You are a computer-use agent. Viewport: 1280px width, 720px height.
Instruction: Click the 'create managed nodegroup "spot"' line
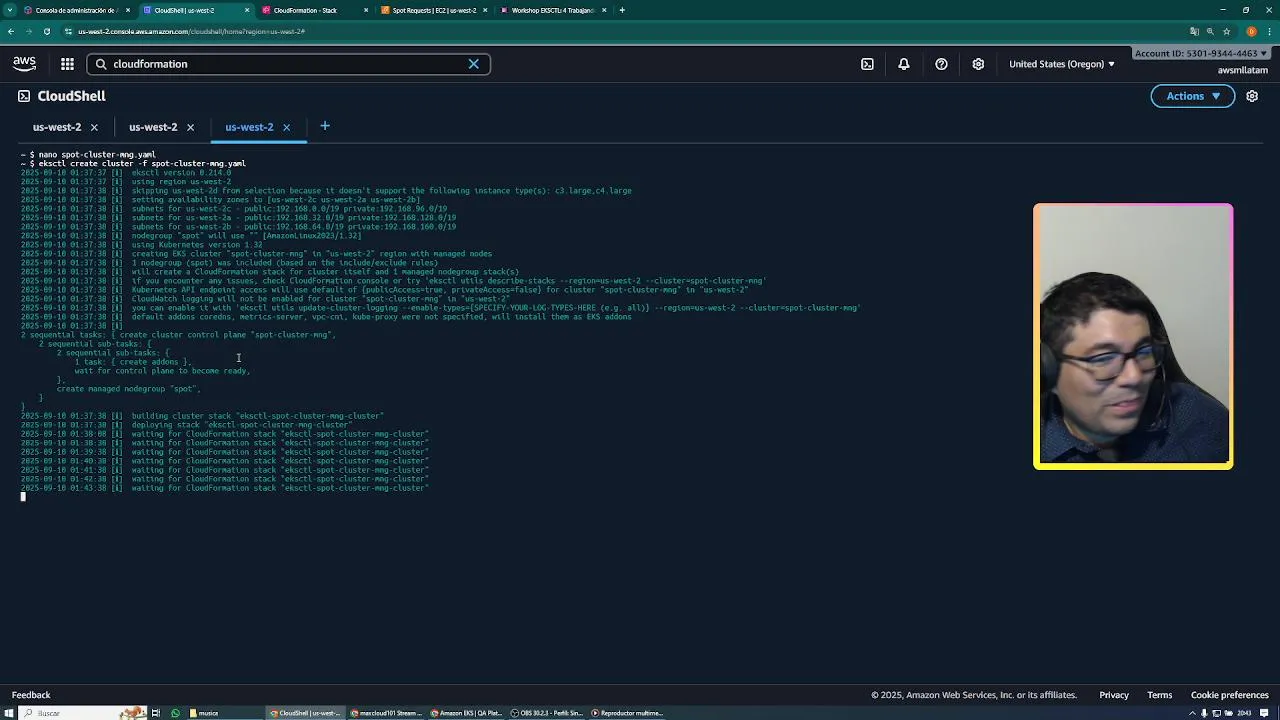tap(128, 389)
